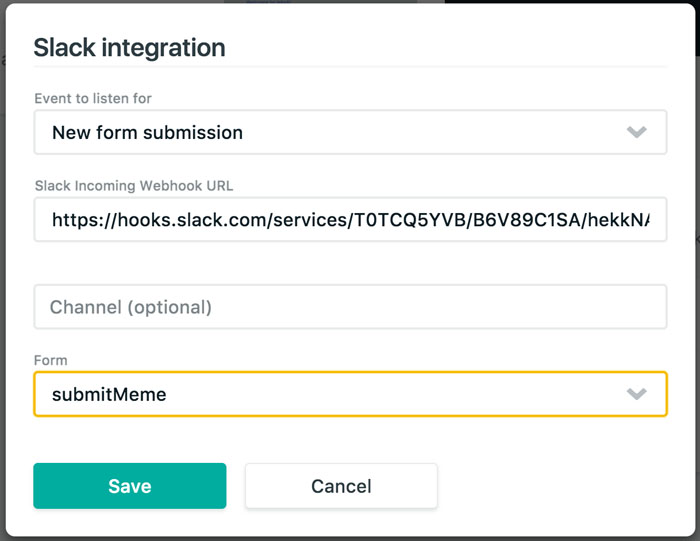Focus the Slack Incoming Webhook URL field

350,220
